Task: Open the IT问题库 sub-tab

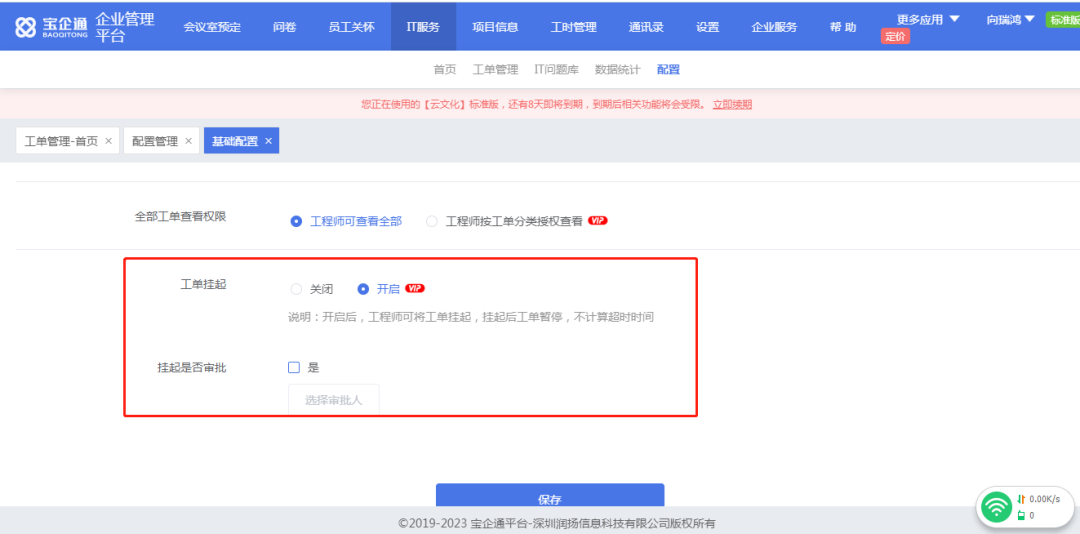Action: (556, 70)
